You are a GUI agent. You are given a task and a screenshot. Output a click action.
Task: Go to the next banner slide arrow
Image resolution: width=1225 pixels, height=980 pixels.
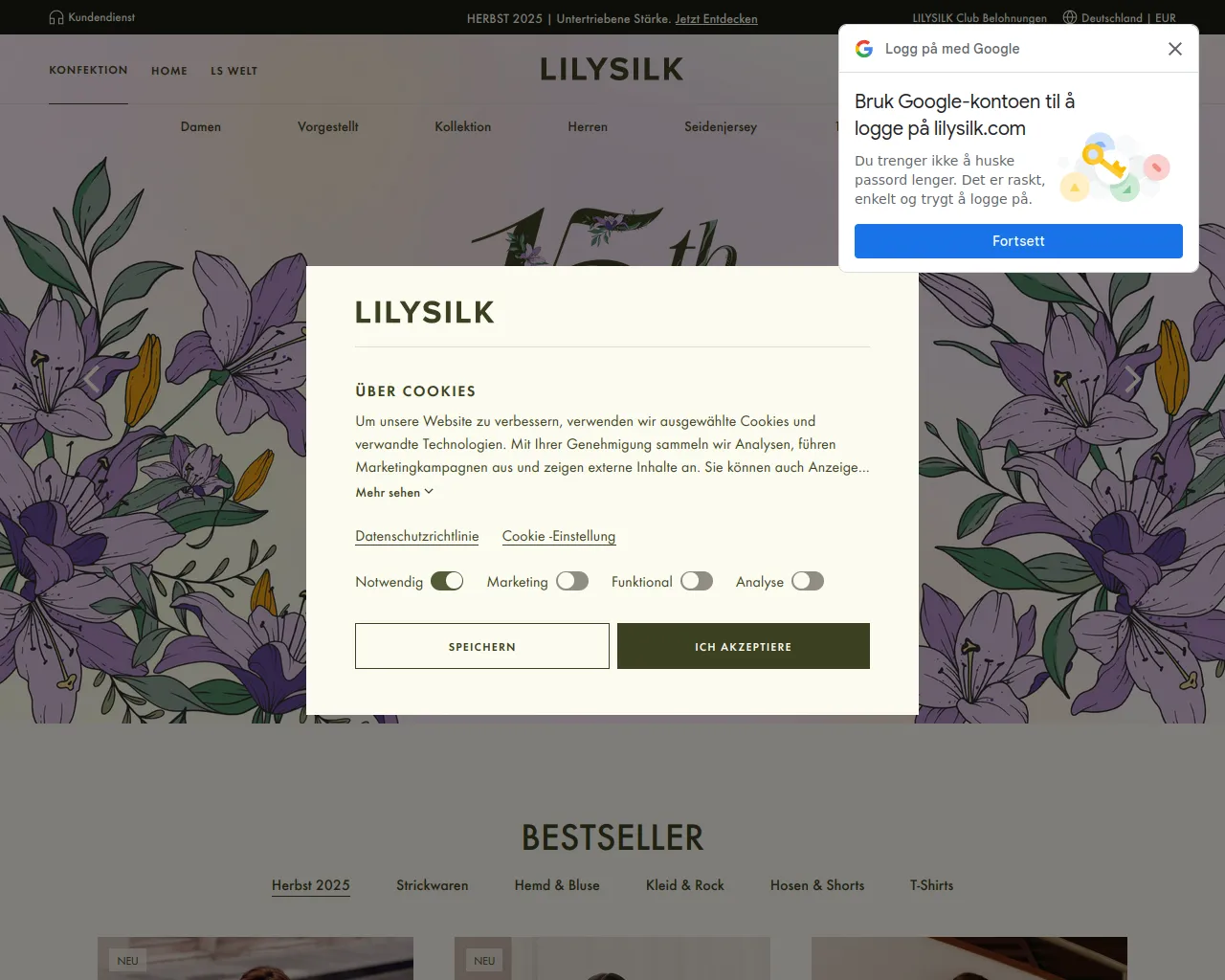(x=1133, y=379)
